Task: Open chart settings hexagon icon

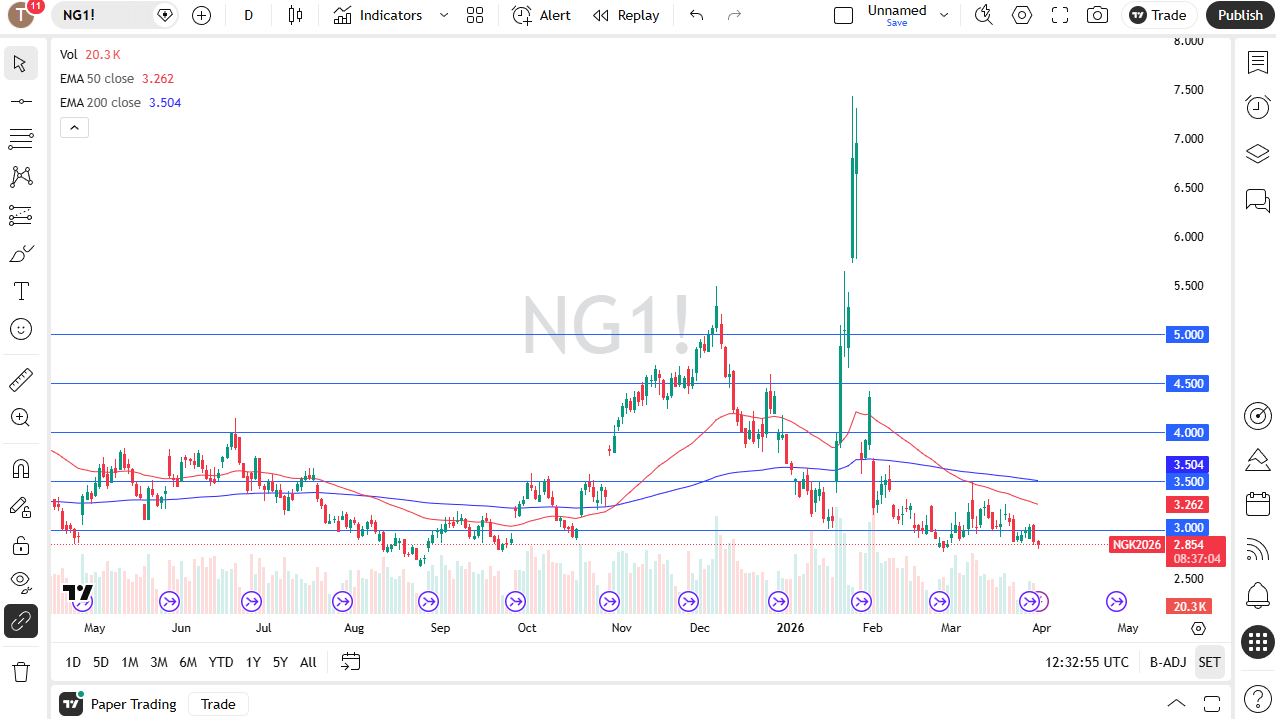Action: pyautogui.click(x=1022, y=15)
